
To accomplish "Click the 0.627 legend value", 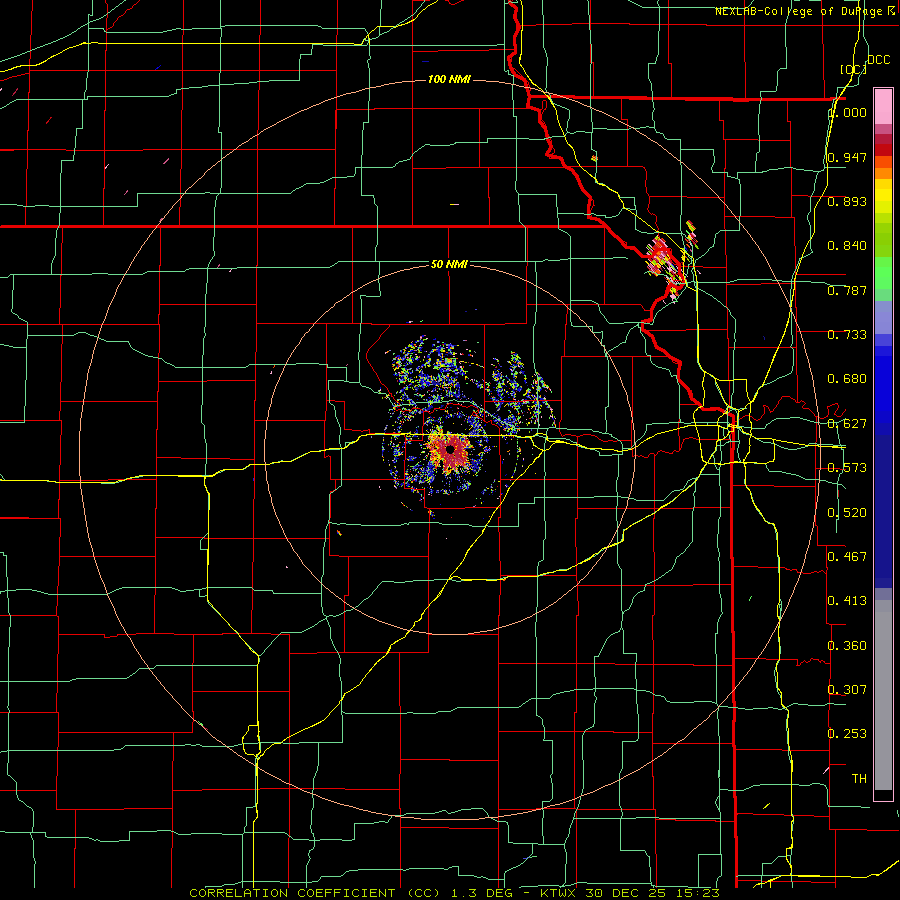I will [847, 424].
